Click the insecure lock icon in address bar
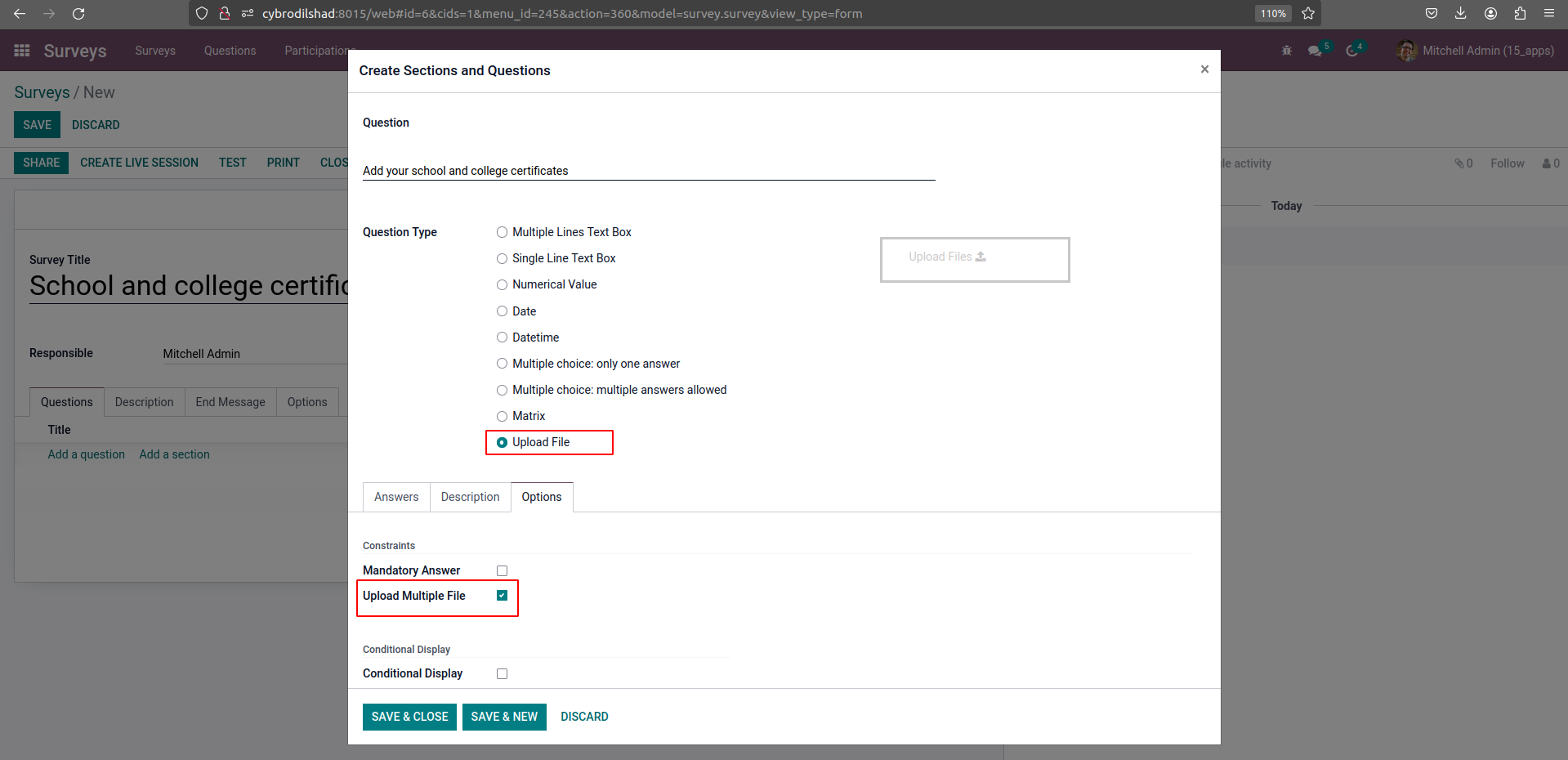 pyautogui.click(x=225, y=13)
